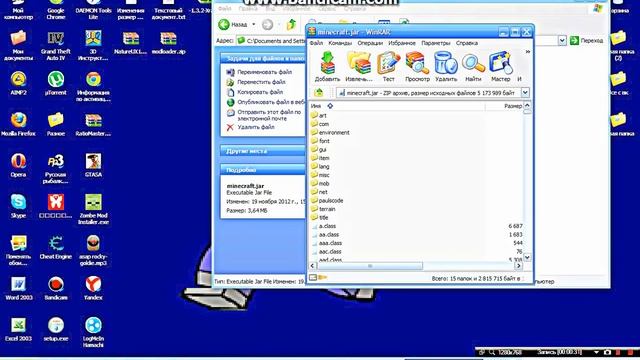Run the Тест (Test) archive tool
The image size is (640, 360).
388,67
